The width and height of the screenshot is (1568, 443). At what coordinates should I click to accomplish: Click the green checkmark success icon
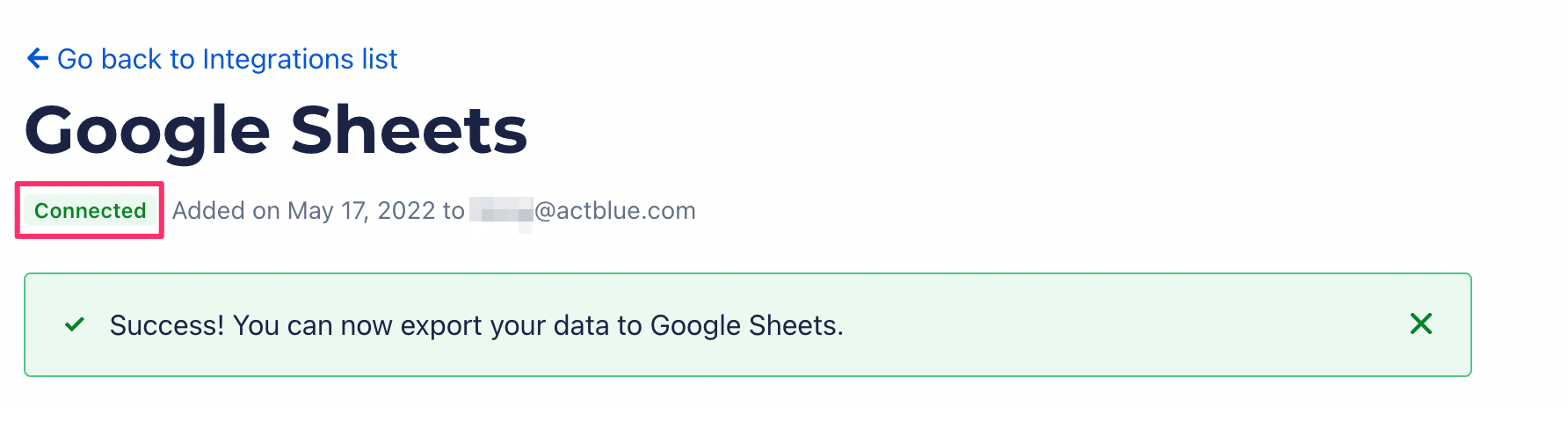[x=75, y=325]
